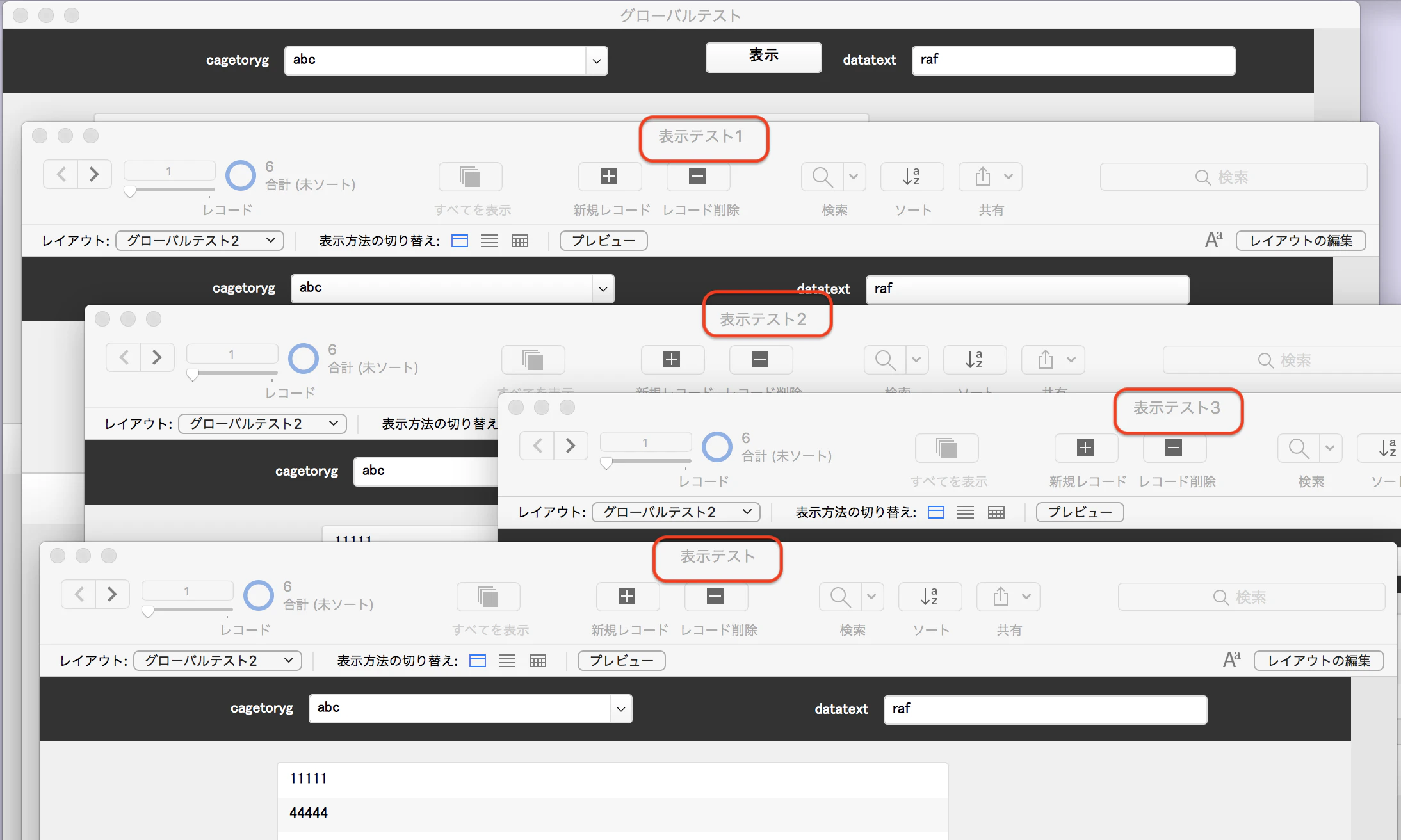This screenshot has height=840, width=1401.
Task: Click レイアウトの編集 in front 表示テスト window
Action: pyautogui.click(x=1318, y=661)
